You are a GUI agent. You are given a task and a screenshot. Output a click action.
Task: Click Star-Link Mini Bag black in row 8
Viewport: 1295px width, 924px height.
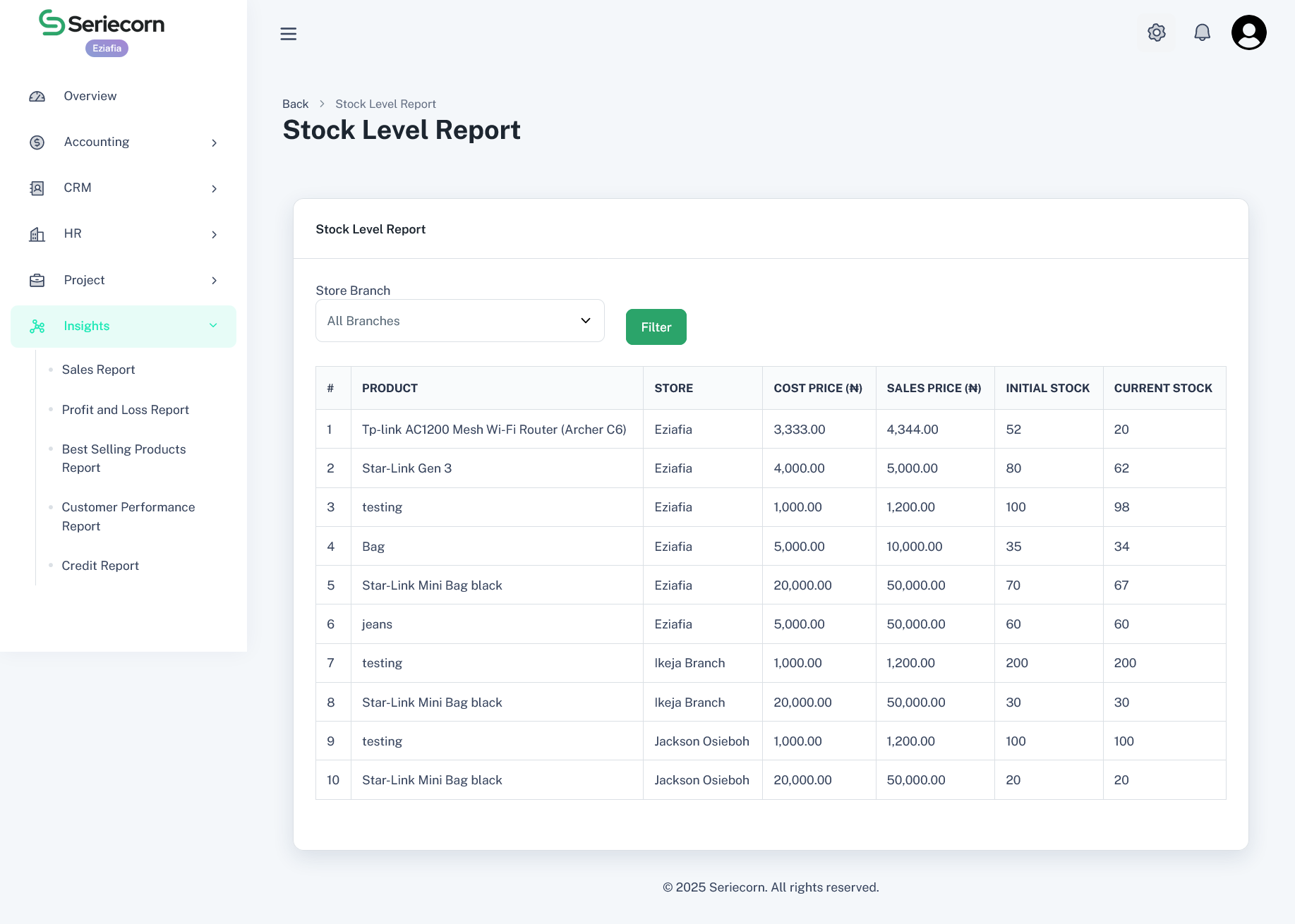[432, 703]
